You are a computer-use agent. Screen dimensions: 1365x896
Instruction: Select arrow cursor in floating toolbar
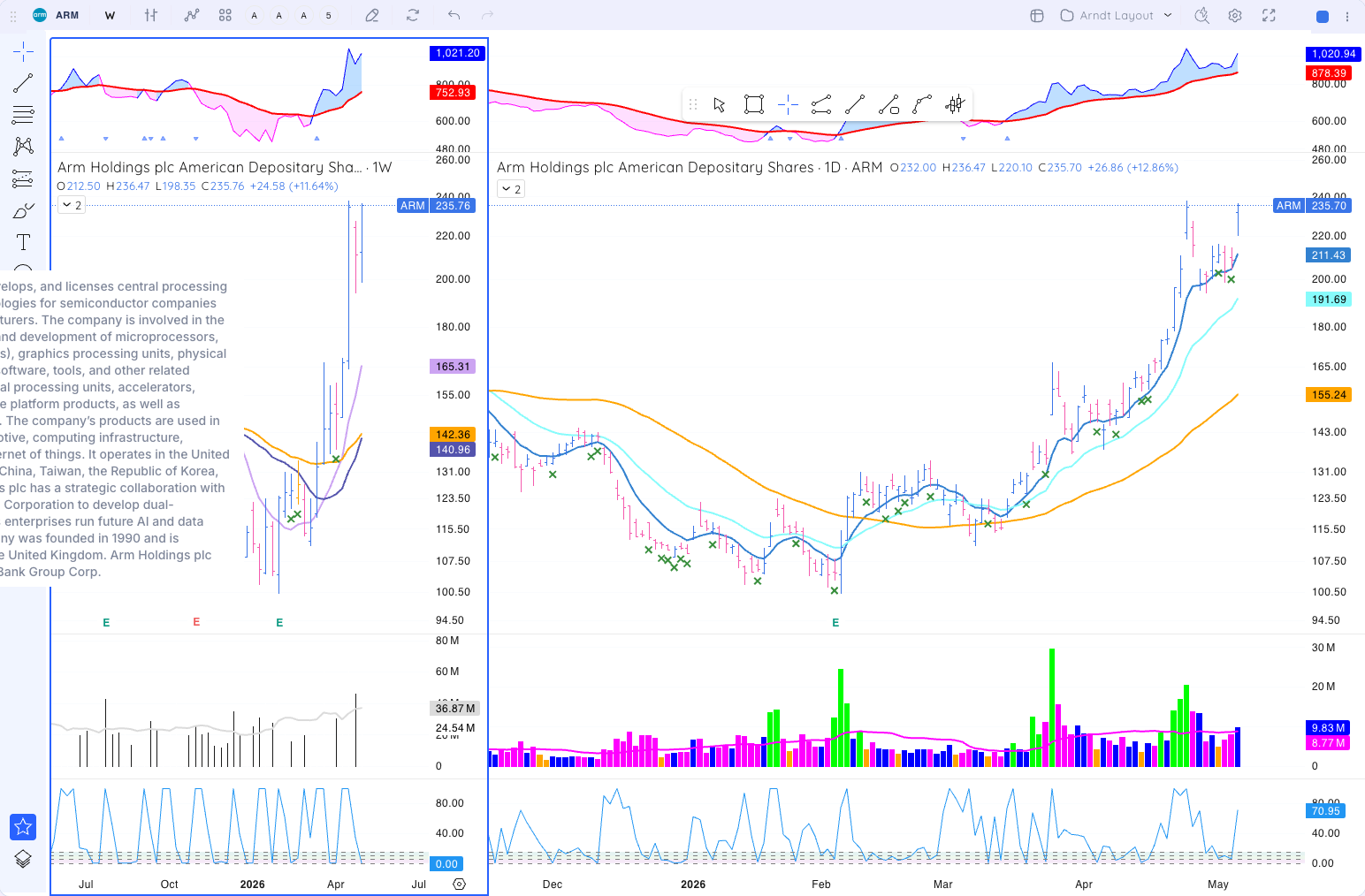pyautogui.click(x=720, y=105)
